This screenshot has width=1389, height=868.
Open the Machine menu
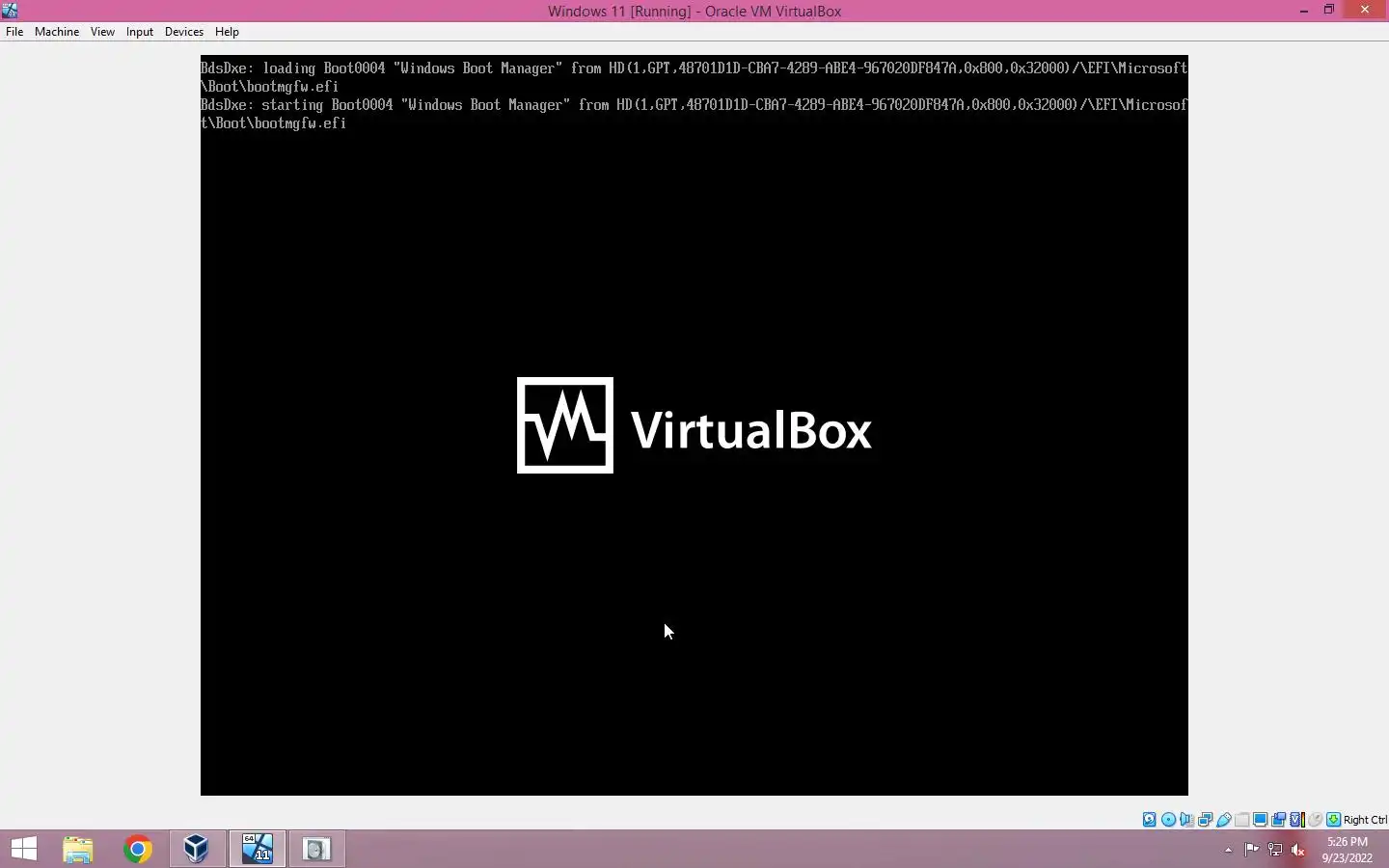[x=57, y=32]
